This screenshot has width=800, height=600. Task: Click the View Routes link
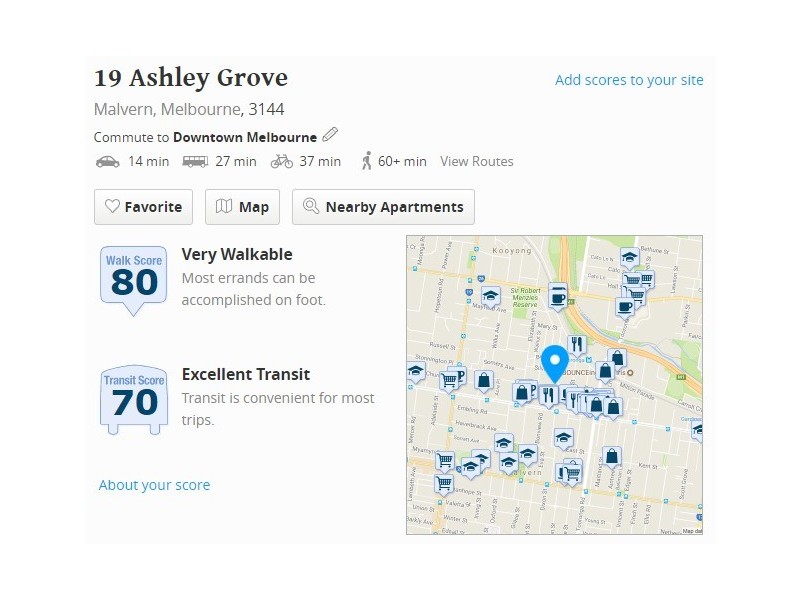click(x=477, y=161)
